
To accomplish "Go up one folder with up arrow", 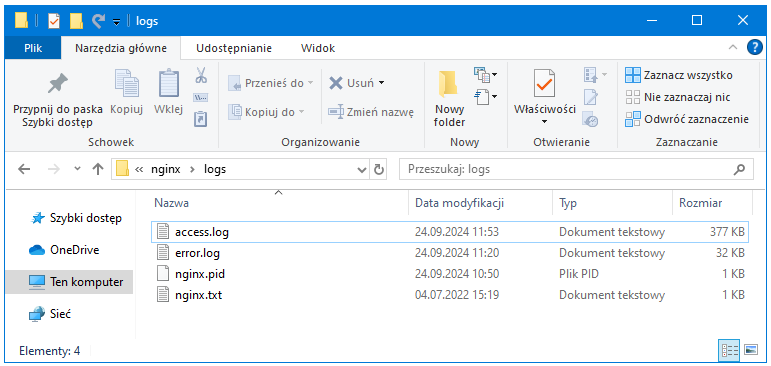I will [98, 169].
